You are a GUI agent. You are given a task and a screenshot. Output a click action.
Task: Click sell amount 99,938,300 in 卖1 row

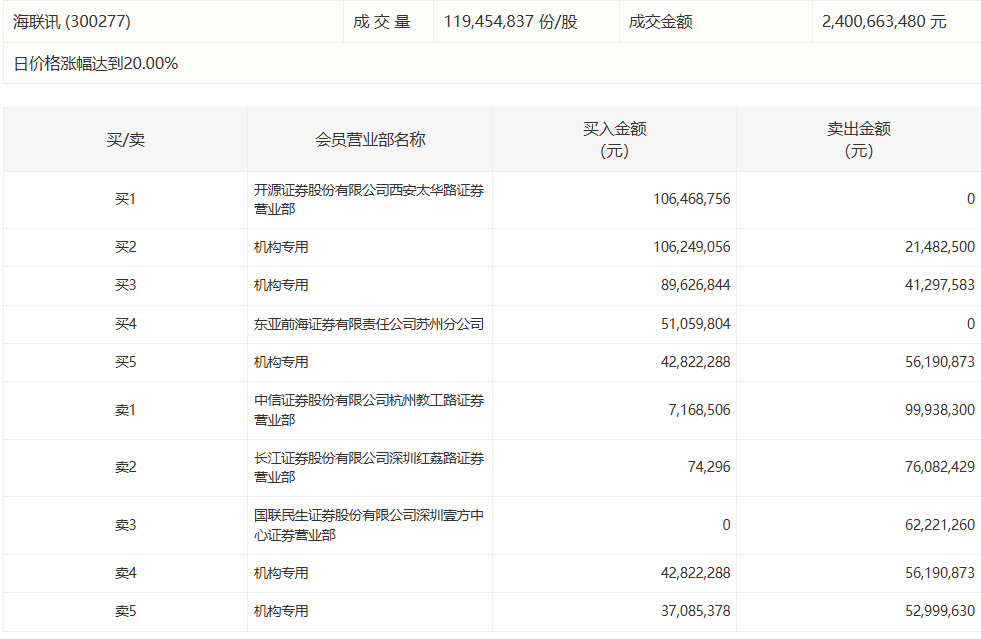click(935, 410)
